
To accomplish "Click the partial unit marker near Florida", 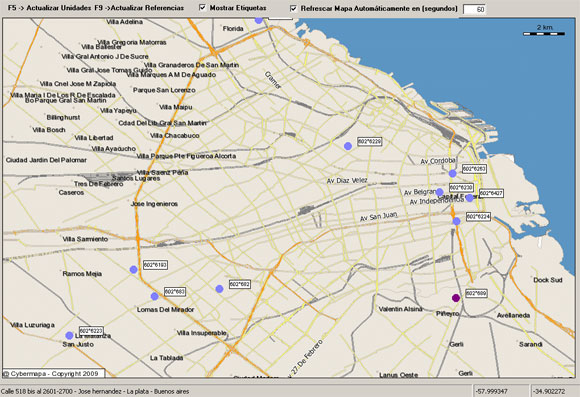I will (259, 21).
